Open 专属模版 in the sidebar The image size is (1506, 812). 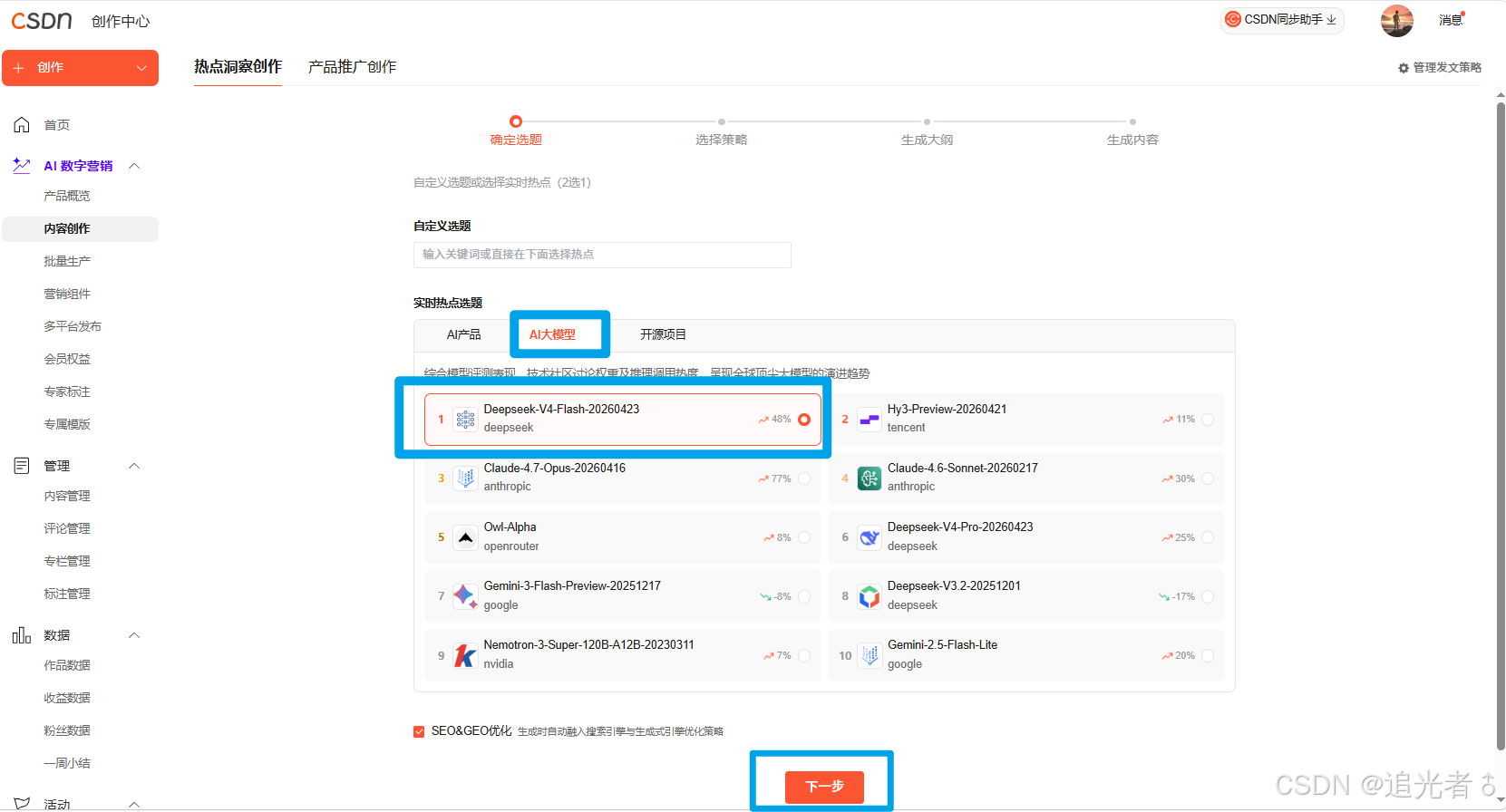coord(67,424)
